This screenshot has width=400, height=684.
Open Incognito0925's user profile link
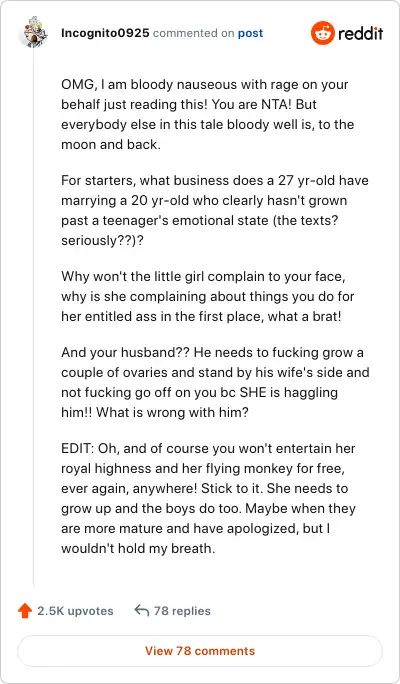point(105,33)
